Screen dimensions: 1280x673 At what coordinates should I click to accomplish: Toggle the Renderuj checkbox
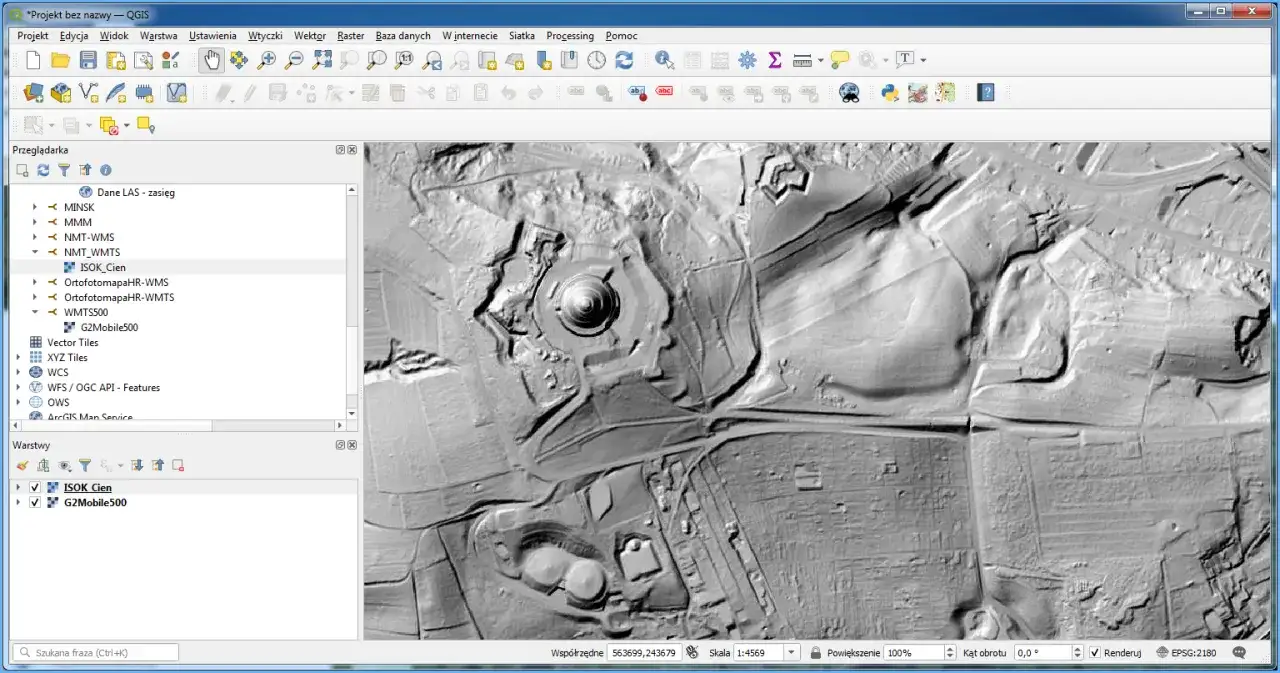point(1095,653)
